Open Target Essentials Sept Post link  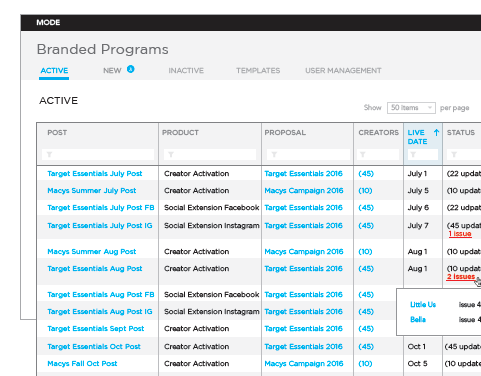tap(96, 329)
